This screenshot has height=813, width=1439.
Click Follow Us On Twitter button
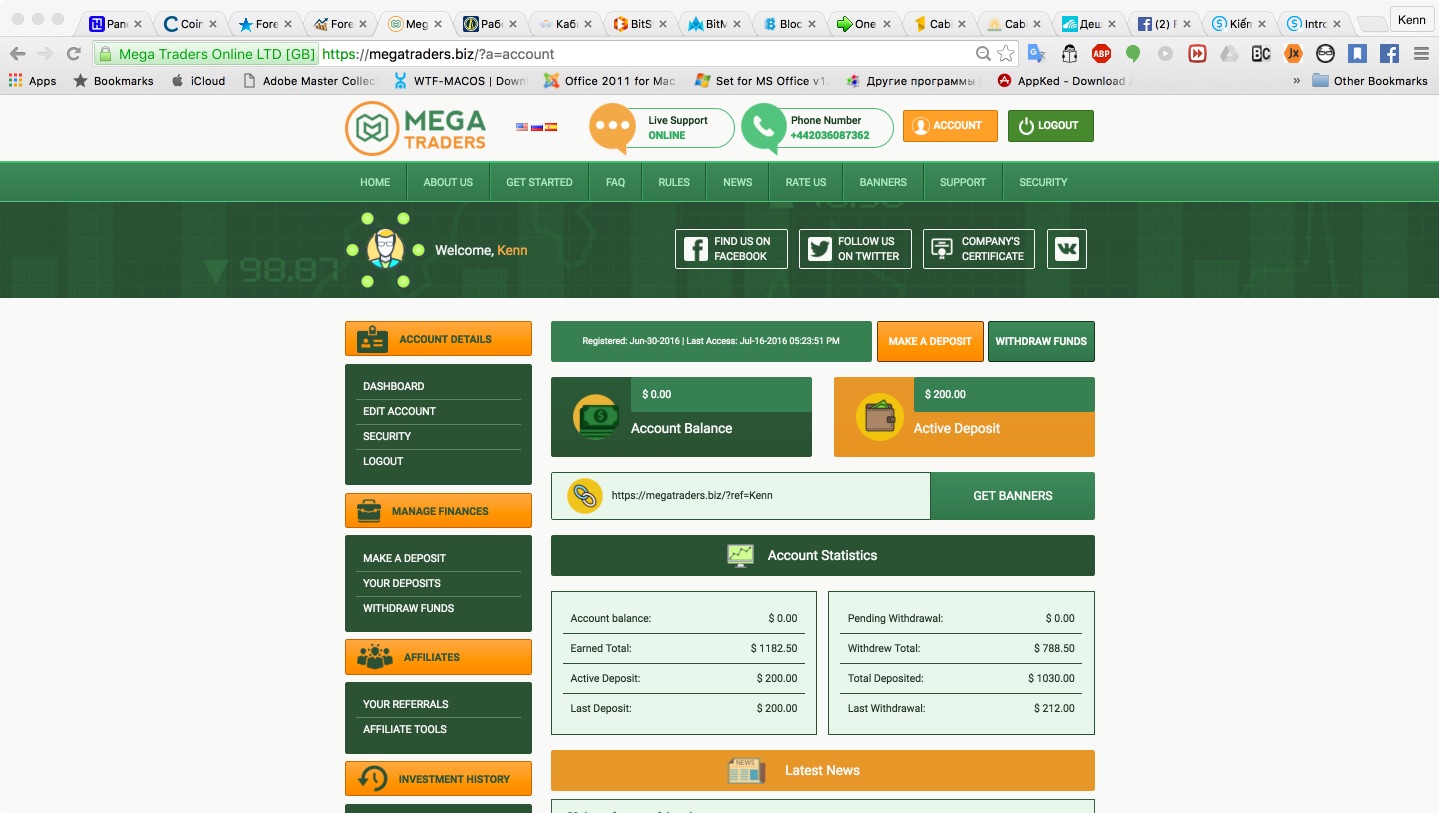(855, 249)
